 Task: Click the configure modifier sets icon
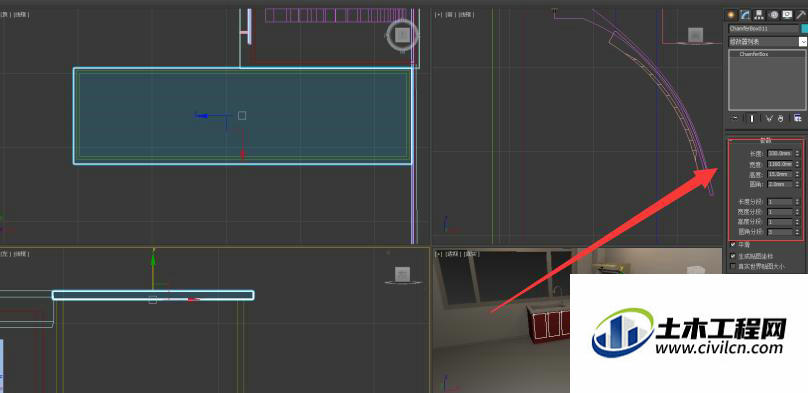click(x=798, y=118)
